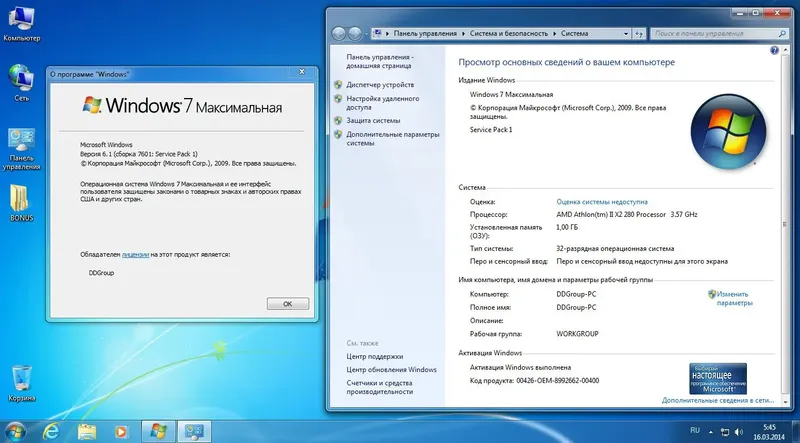Open Панель управления desktop icon

coord(21,149)
